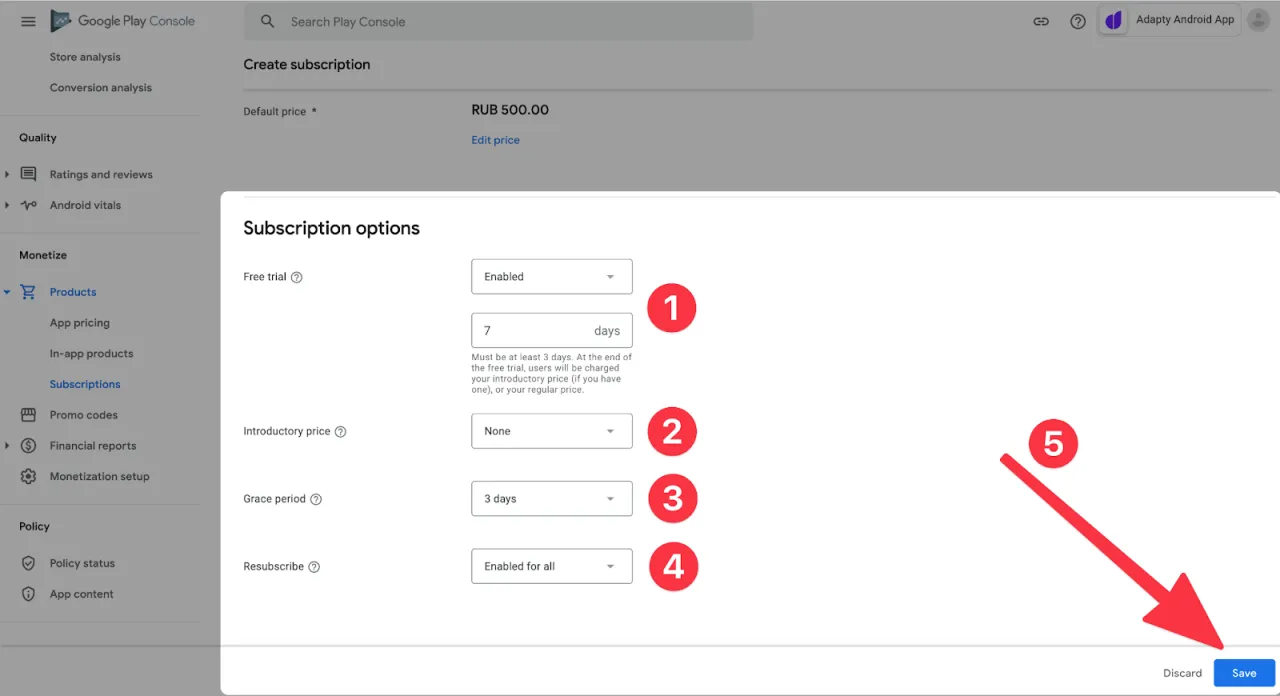The width and height of the screenshot is (1280, 696).
Task: Click the Save button
Action: point(1244,673)
